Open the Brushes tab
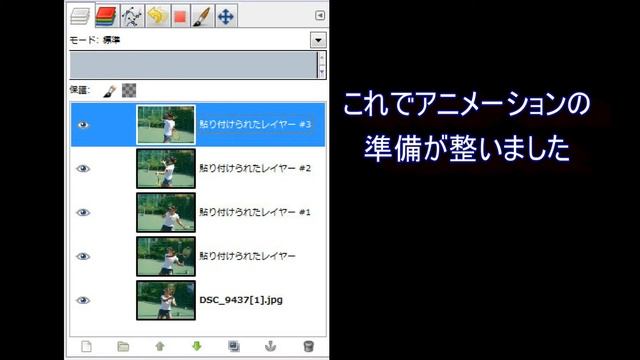The width and height of the screenshot is (640, 360). [x=202, y=16]
